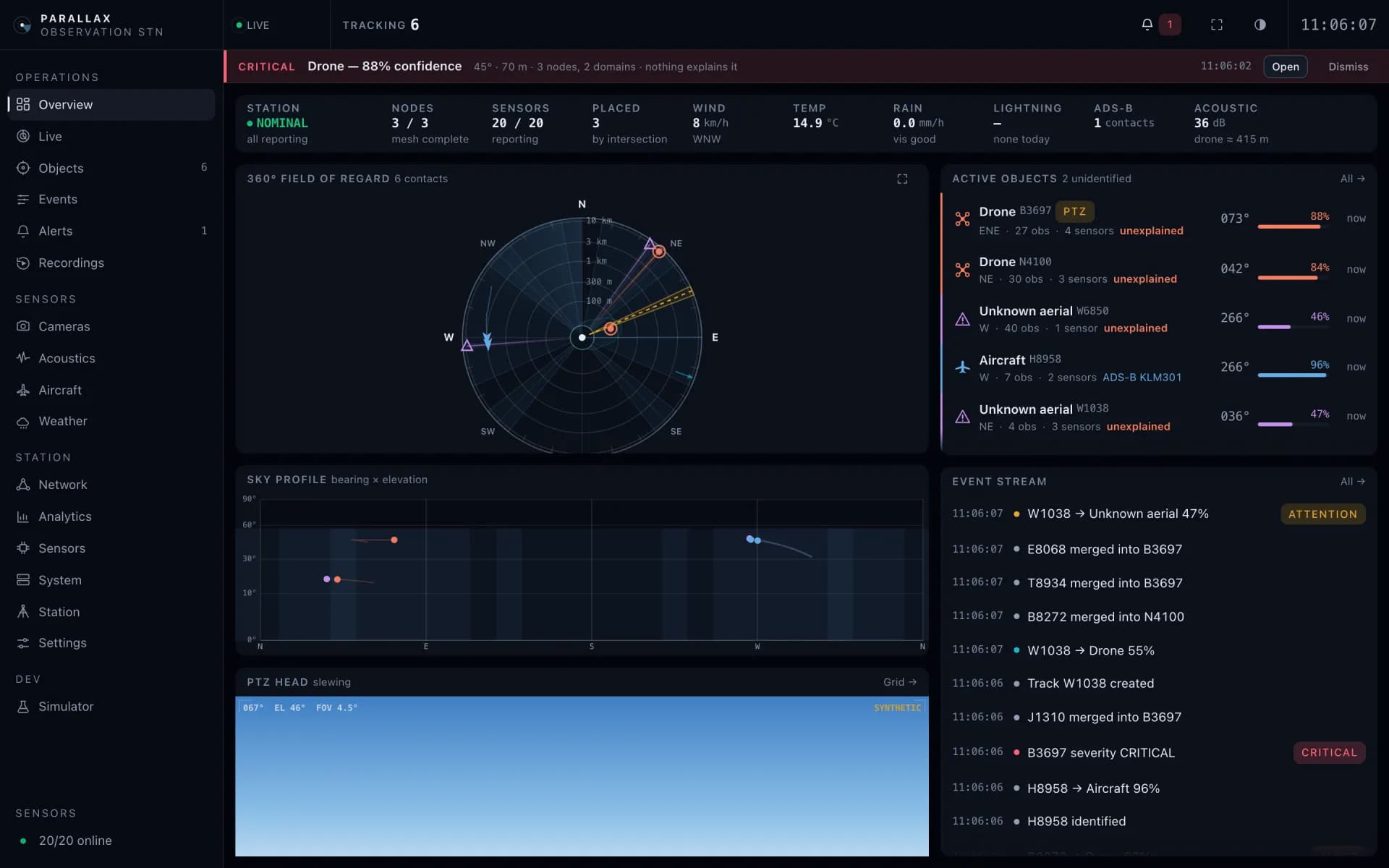Click the Acoustics waveform icon

pos(23,358)
